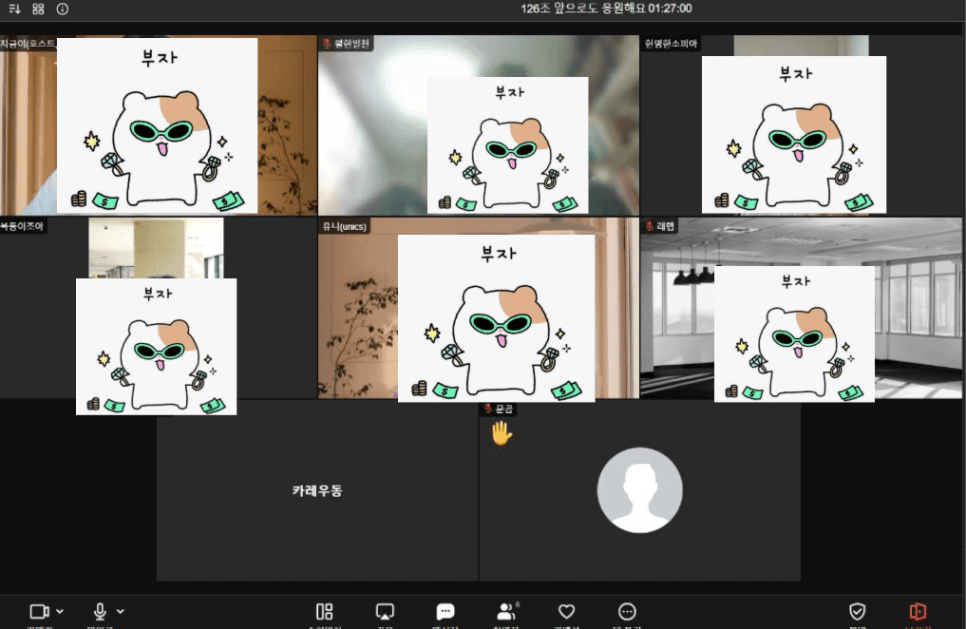
Task: Click the screen share icon
Action: [x=385, y=611]
